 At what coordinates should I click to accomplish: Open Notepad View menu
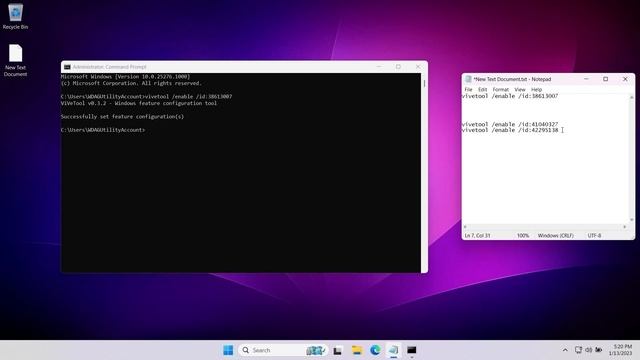[520, 89]
